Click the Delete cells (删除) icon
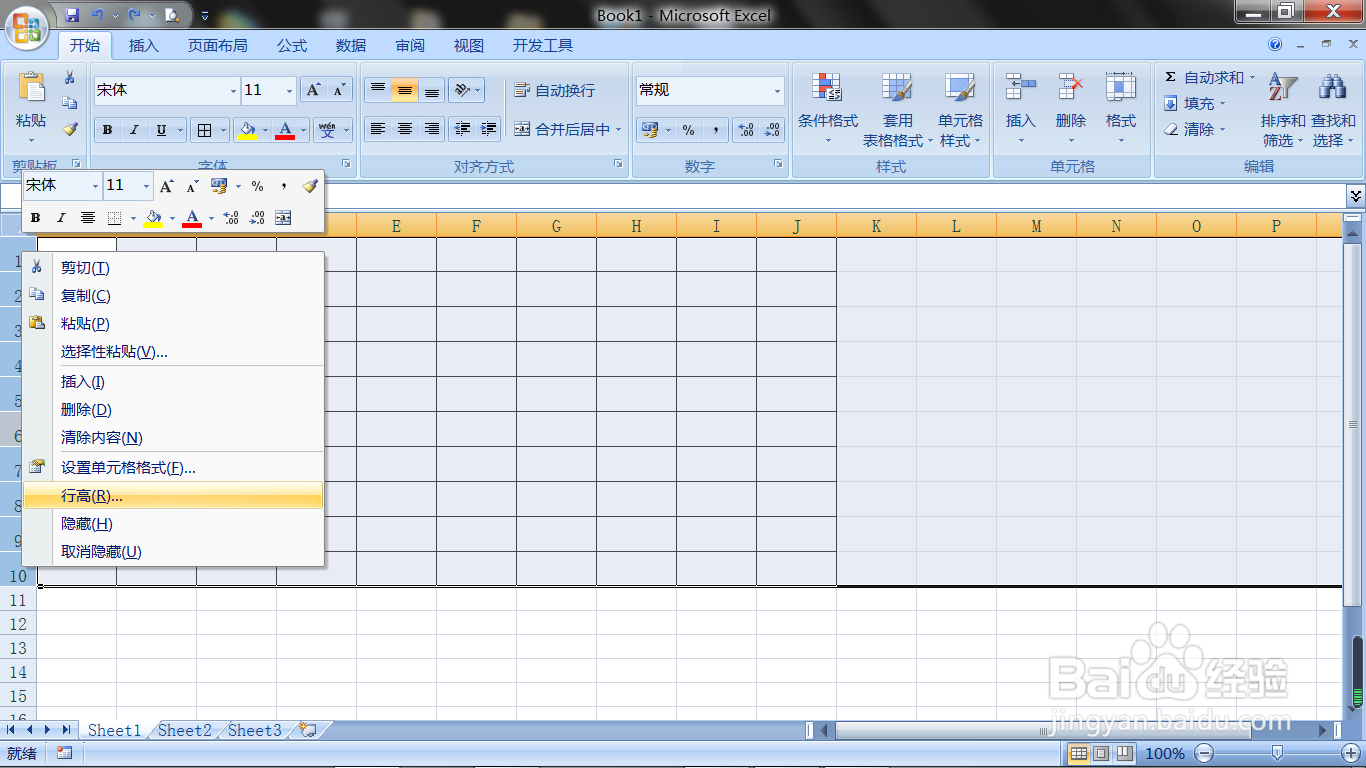1366x768 pixels. pyautogui.click(x=1071, y=88)
